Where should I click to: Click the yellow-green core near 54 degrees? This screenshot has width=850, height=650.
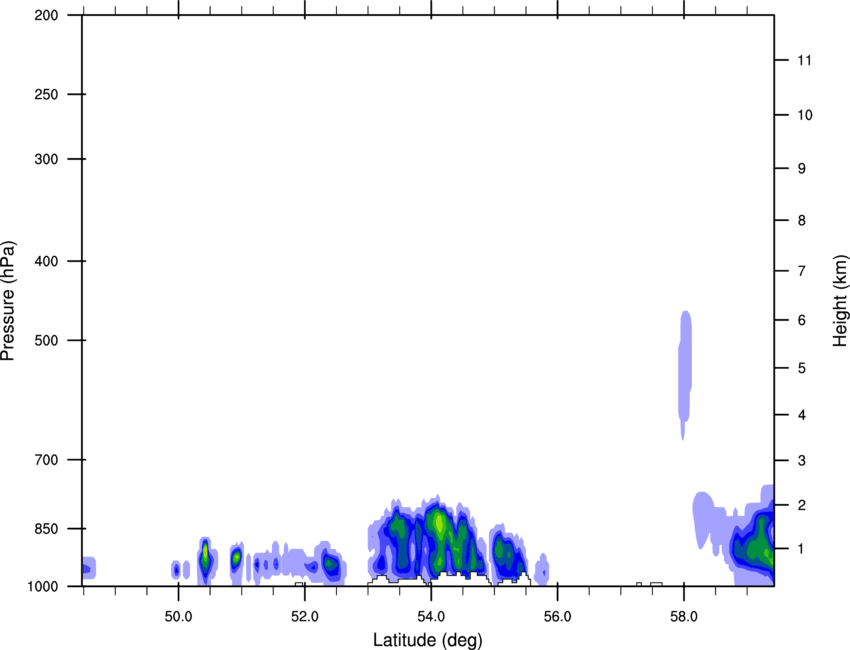click(440, 523)
